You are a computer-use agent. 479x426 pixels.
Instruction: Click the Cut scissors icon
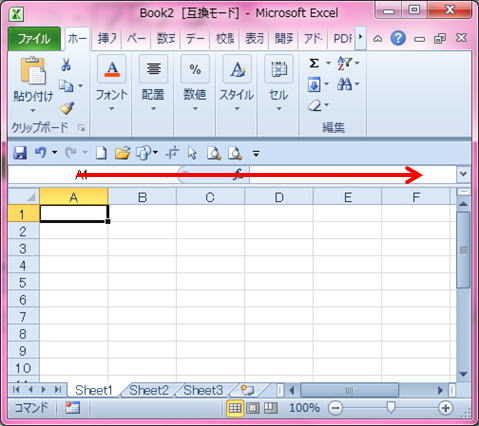[66, 64]
